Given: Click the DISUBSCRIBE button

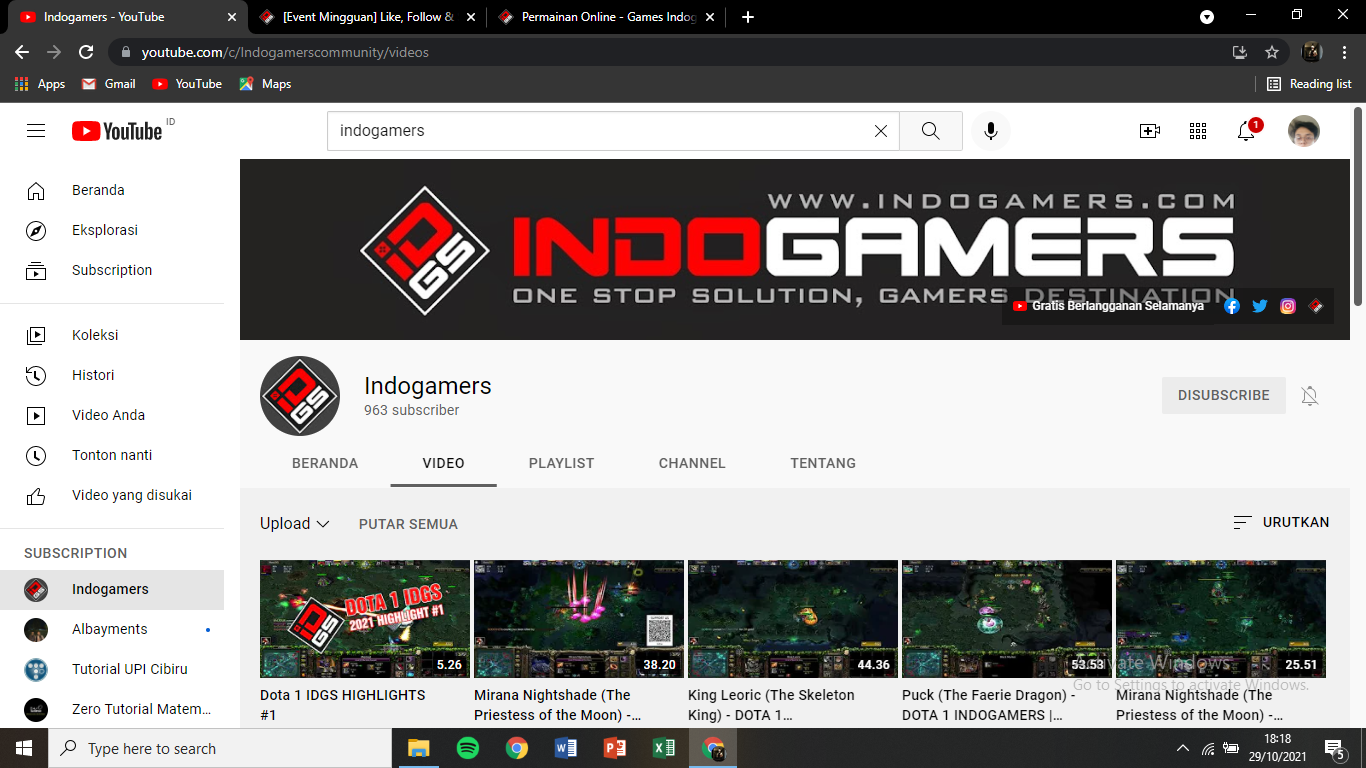Looking at the screenshot, I should point(1224,395).
